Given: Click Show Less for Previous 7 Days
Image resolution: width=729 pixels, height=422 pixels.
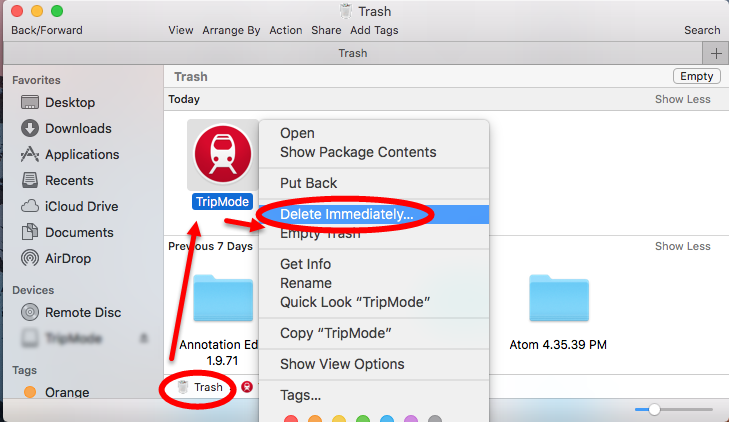Looking at the screenshot, I should click(683, 246).
